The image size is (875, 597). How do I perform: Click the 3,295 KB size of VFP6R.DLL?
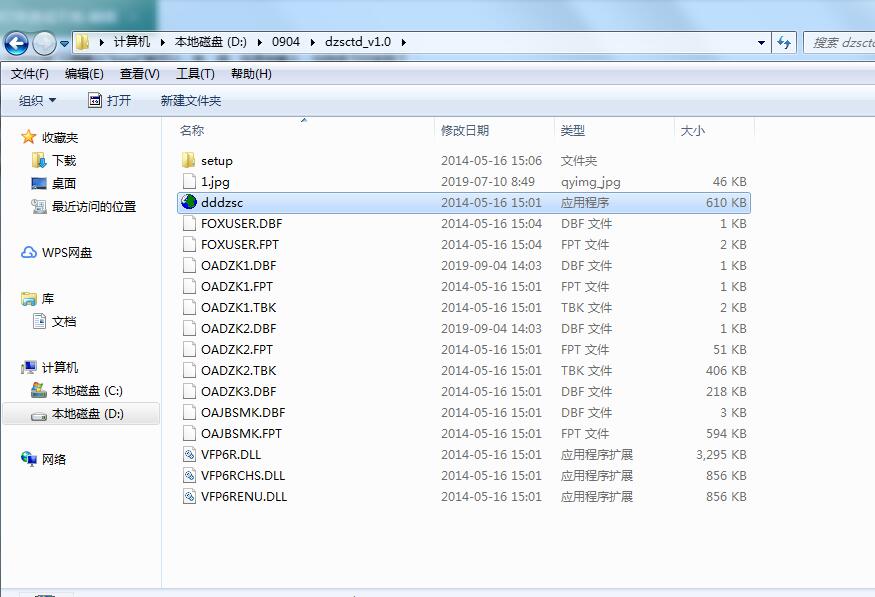pos(721,455)
